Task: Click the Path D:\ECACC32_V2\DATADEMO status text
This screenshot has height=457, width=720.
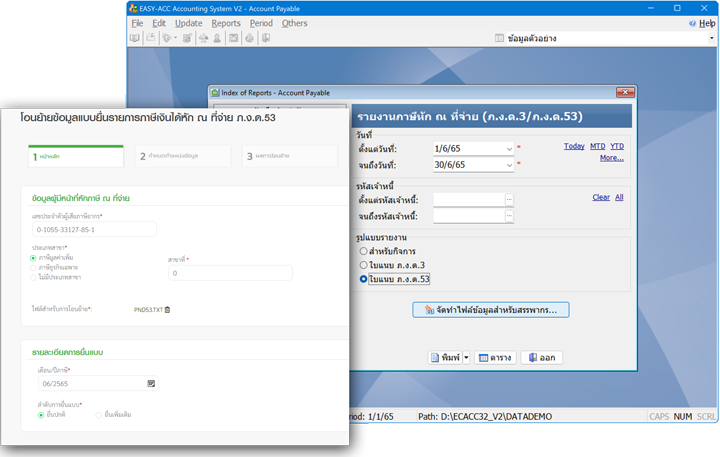Action: pyautogui.click(x=485, y=417)
